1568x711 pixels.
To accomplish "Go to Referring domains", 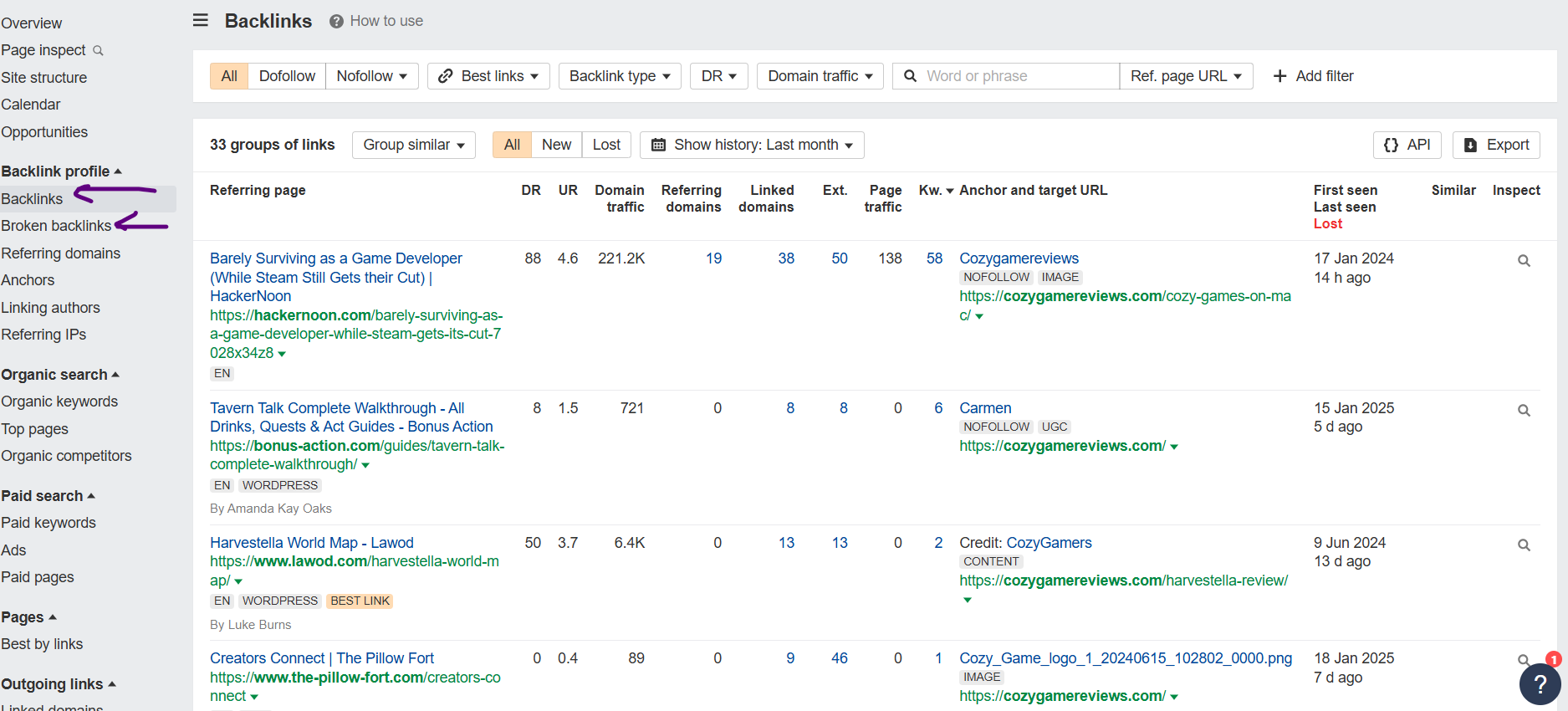I will 61,253.
